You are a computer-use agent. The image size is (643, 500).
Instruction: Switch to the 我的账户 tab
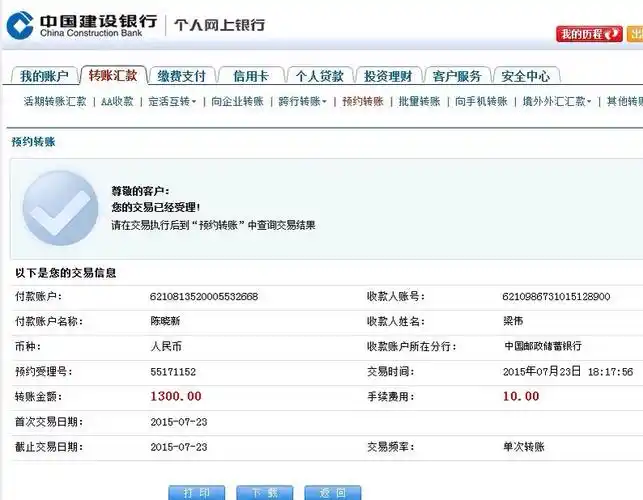pyautogui.click(x=44, y=76)
